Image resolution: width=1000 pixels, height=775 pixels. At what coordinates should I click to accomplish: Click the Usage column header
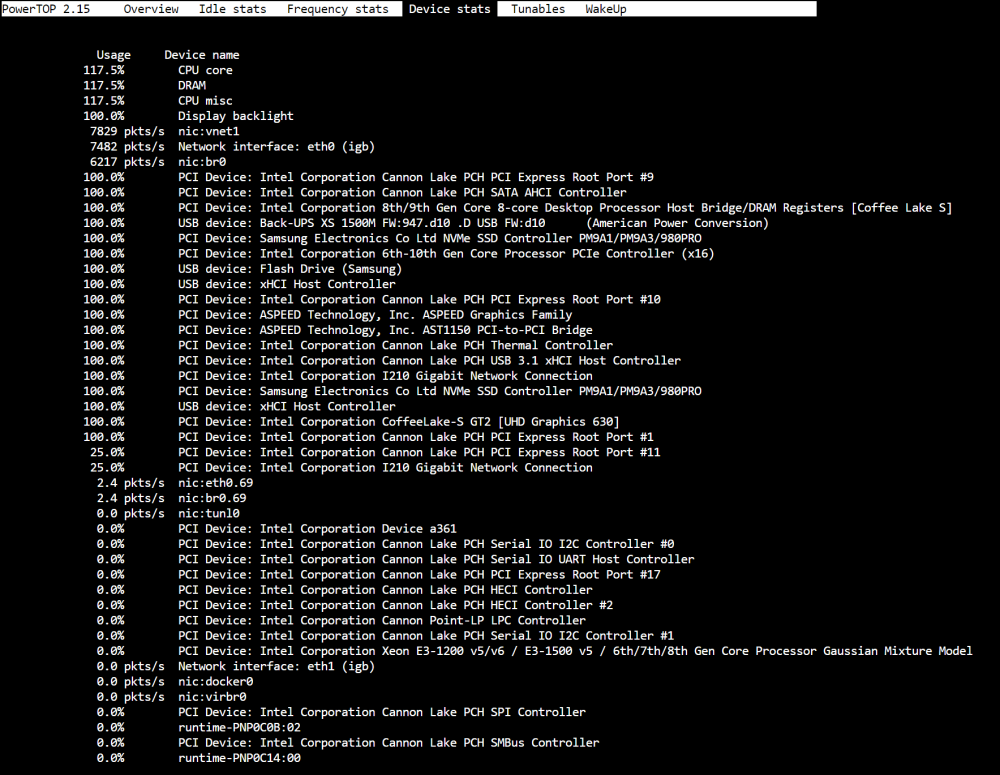point(114,55)
